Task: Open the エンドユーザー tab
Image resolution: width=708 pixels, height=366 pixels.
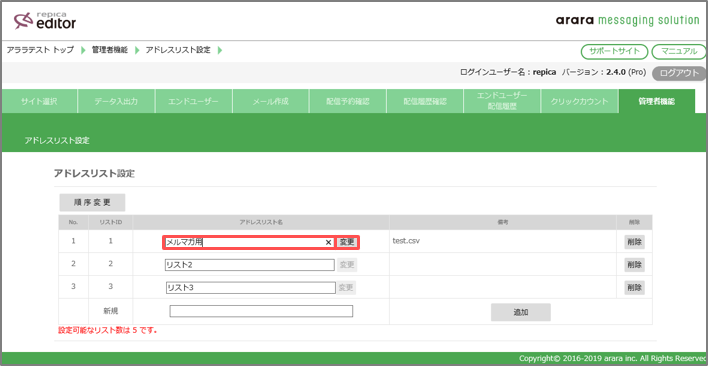Action: 193,101
